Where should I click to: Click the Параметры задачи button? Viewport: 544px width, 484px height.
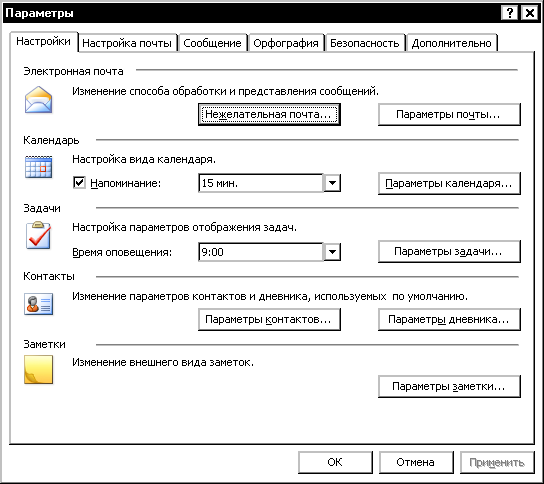pyautogui.click(x=449, y=251)
